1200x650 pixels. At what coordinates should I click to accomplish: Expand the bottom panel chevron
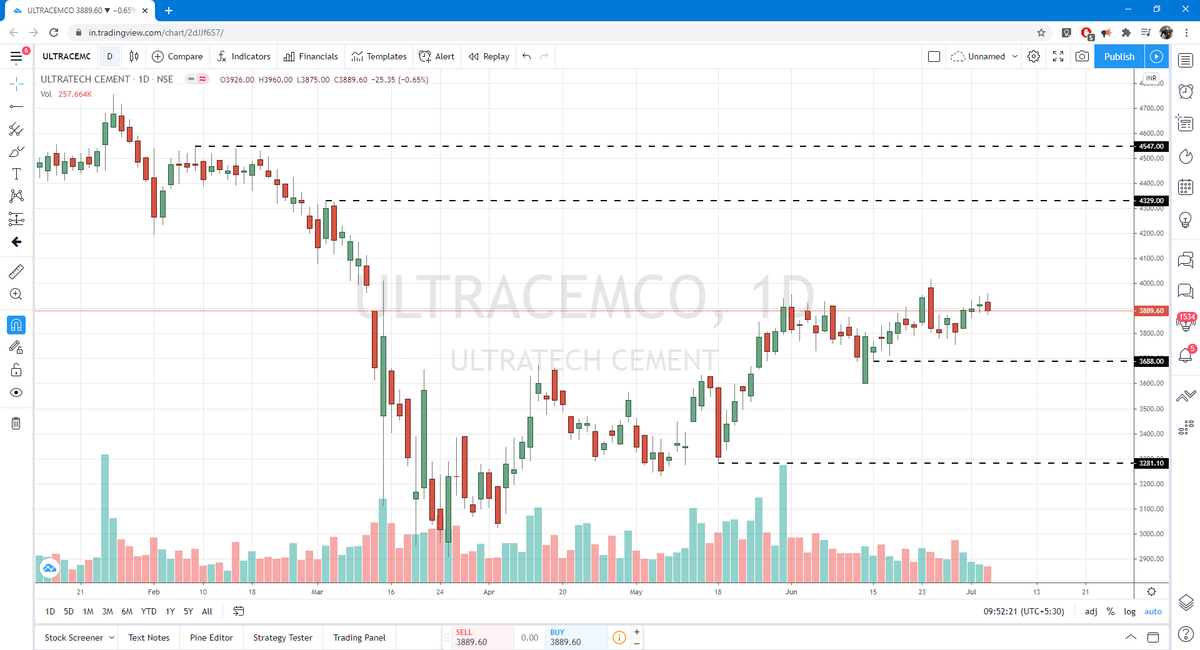click(1130, 637)
